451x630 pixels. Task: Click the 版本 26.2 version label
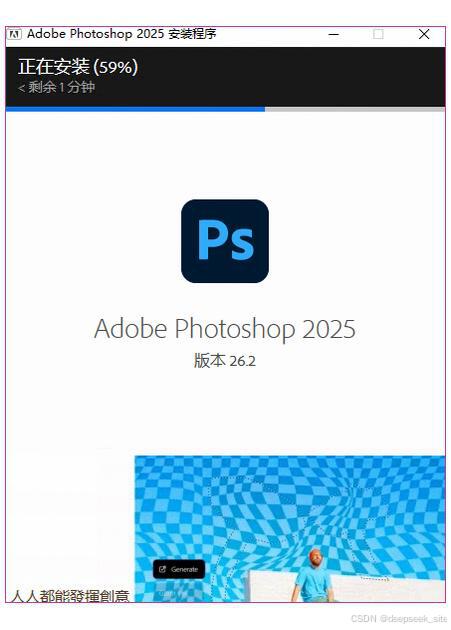[225, 360]
